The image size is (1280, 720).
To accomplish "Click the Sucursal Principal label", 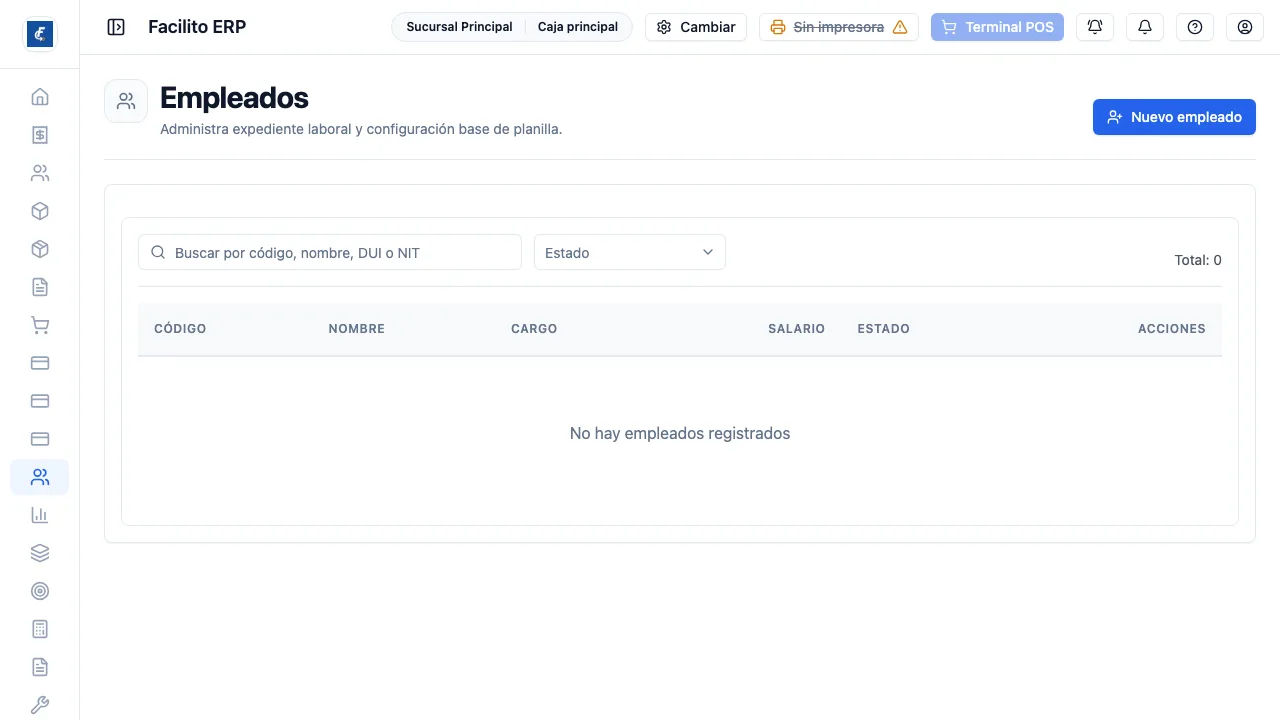I will pyautogui.click(x=459, y=27).
